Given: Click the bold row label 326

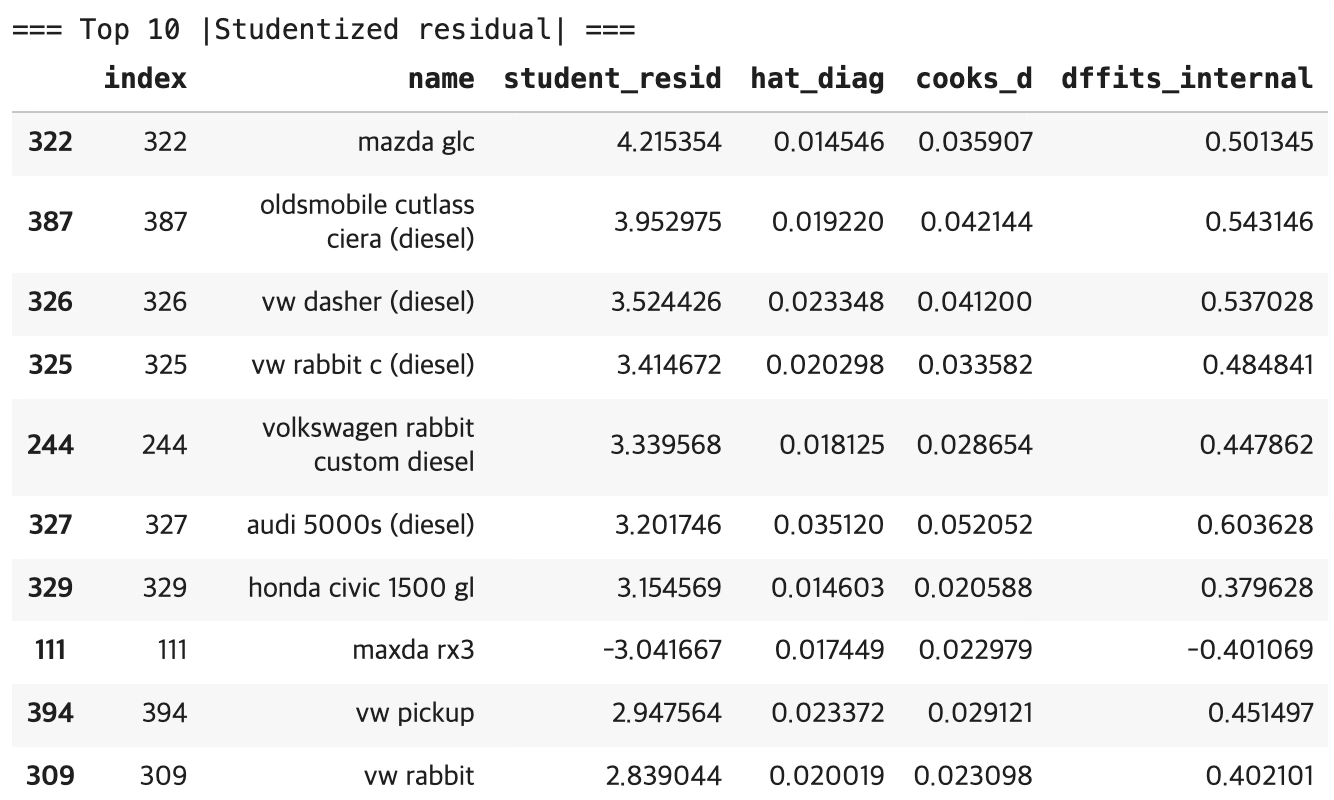Looking at the screenshot, I should [x=50, y=301].
